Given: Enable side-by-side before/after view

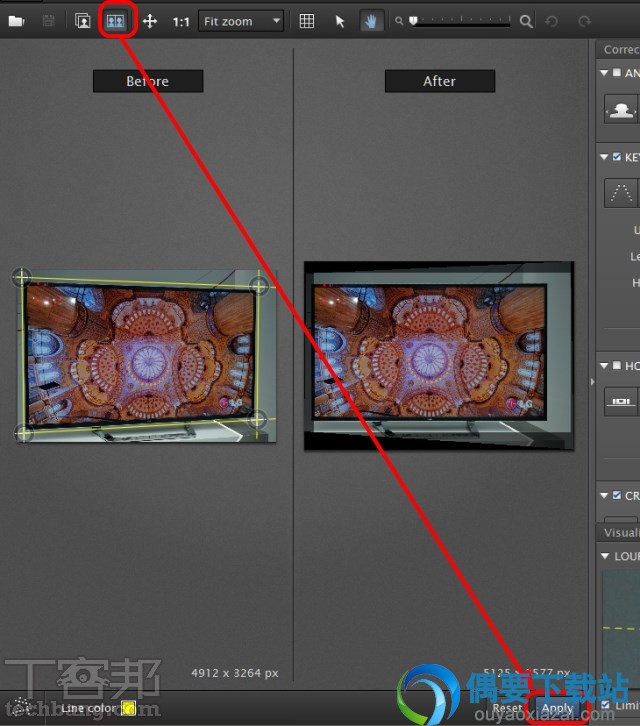Looking at the screenshot, I should click(115, 21).
